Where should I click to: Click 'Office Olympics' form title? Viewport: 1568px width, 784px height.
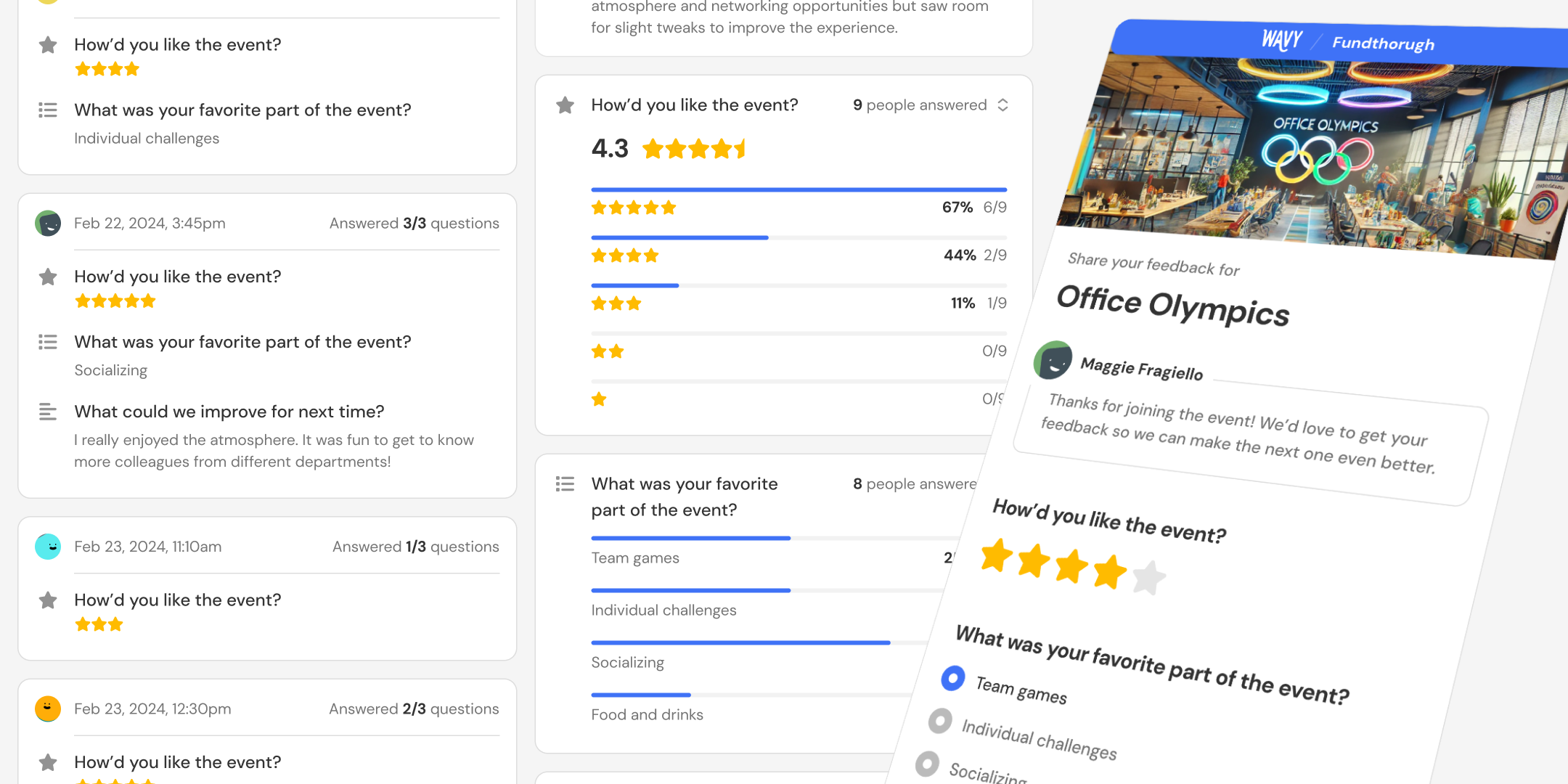click(1173, 306)
